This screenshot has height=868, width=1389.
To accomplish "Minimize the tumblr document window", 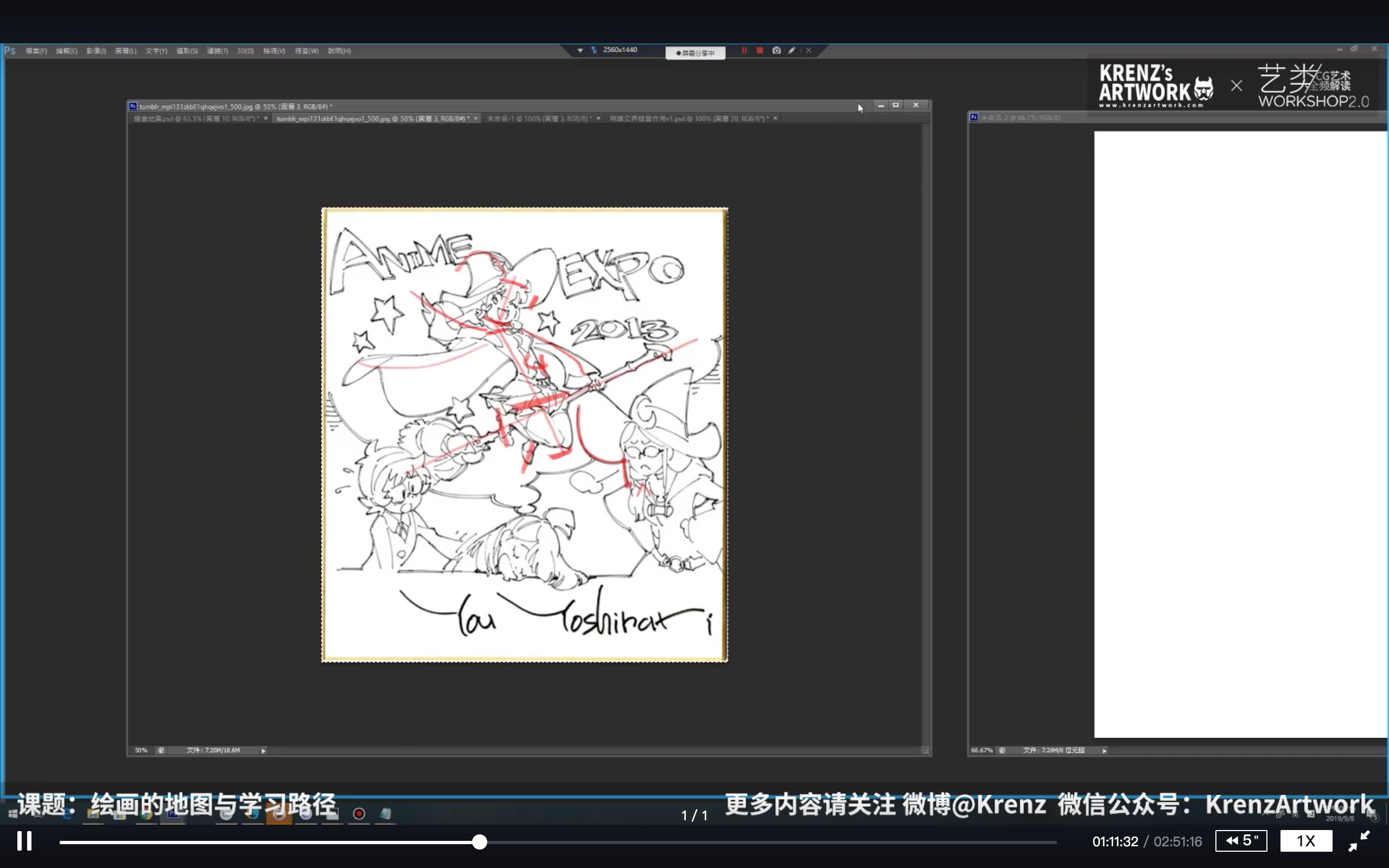I will pyautogui.click(x=881, y=106).
